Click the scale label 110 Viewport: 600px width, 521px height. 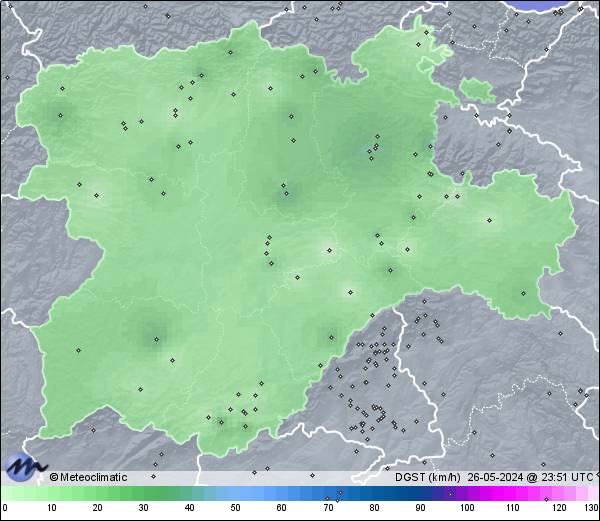513,508
